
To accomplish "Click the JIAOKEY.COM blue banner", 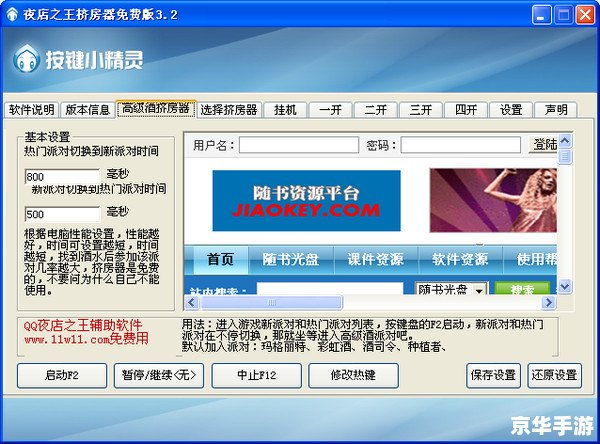I will coord(307,201).
